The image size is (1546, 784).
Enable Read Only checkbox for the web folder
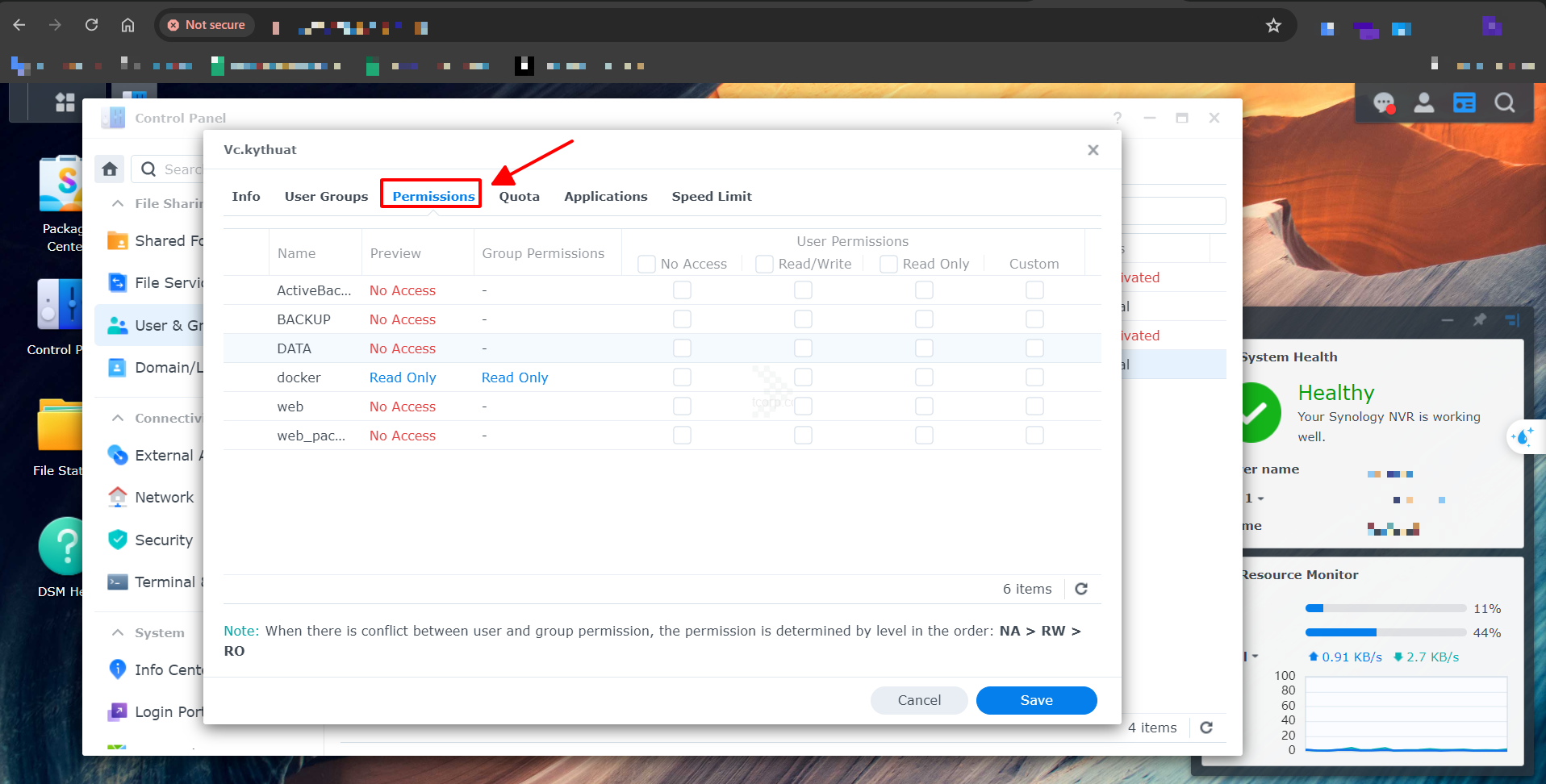(924, 407)
